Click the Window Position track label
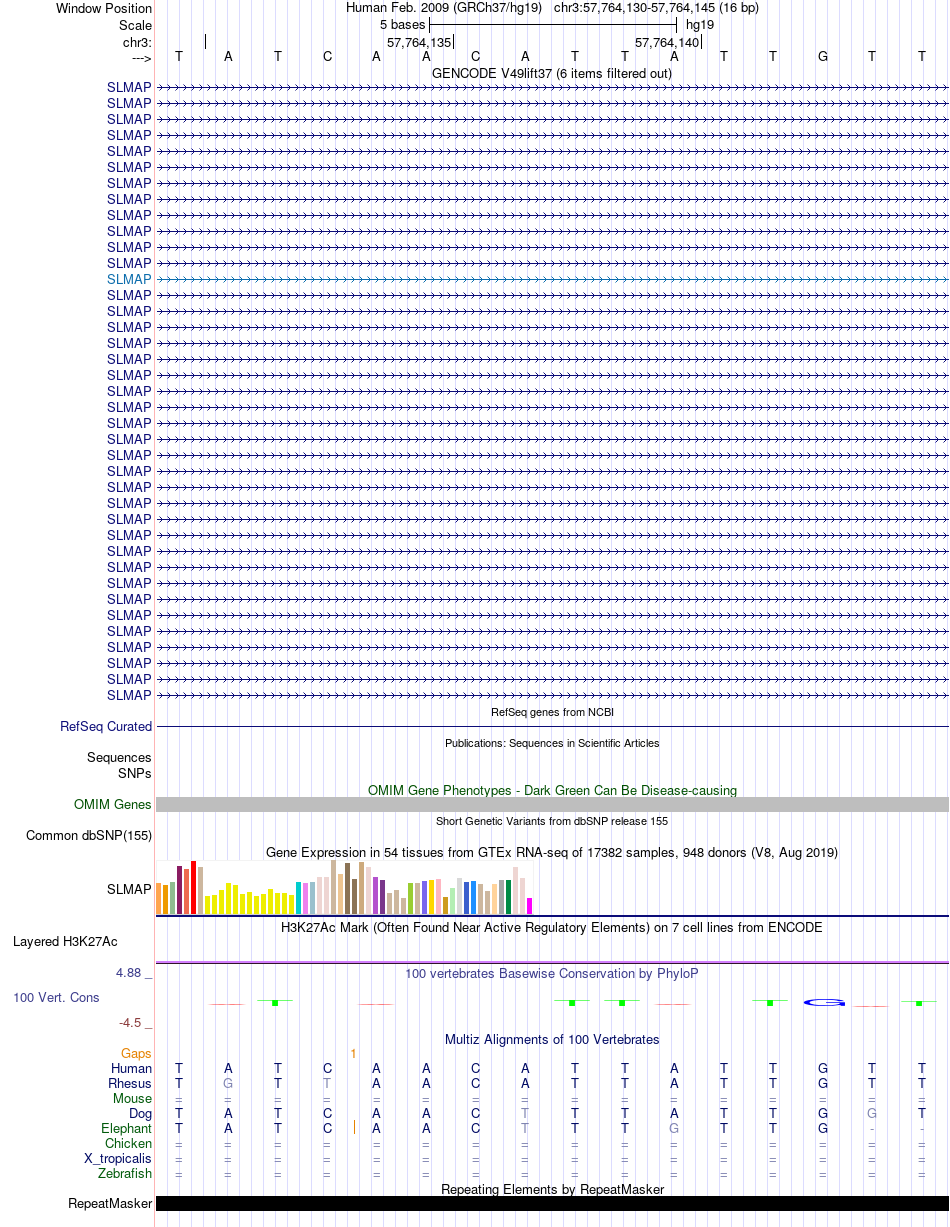 (103, 8)
